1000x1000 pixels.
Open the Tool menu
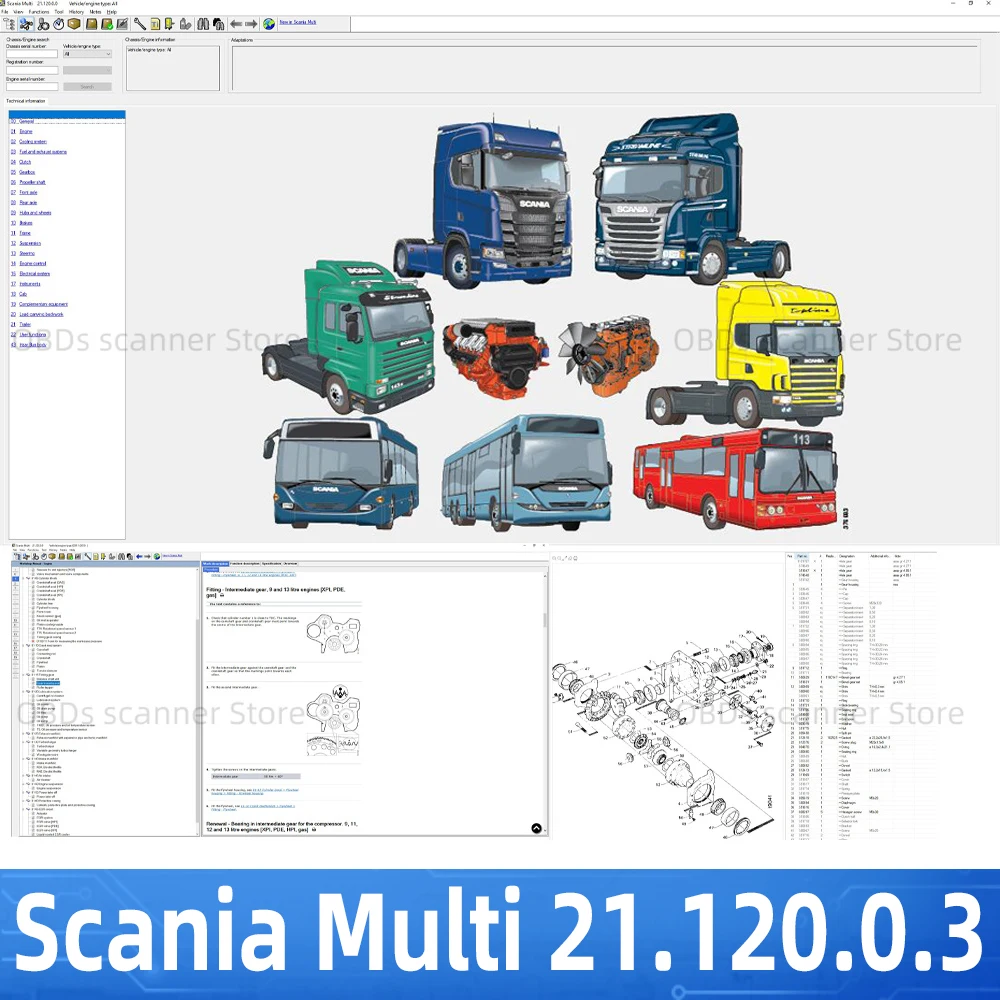pyautogui.click(x=59, y=11)
